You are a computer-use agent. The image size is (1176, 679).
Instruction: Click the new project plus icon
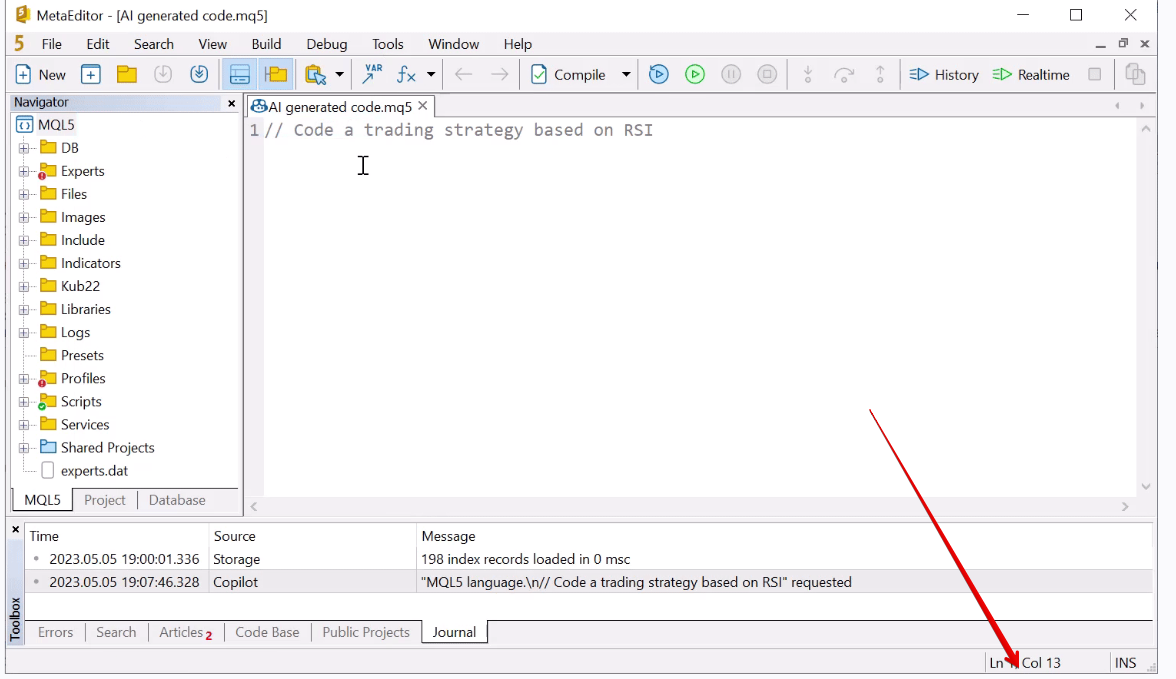pyautogui.click(x=91, y=74)
